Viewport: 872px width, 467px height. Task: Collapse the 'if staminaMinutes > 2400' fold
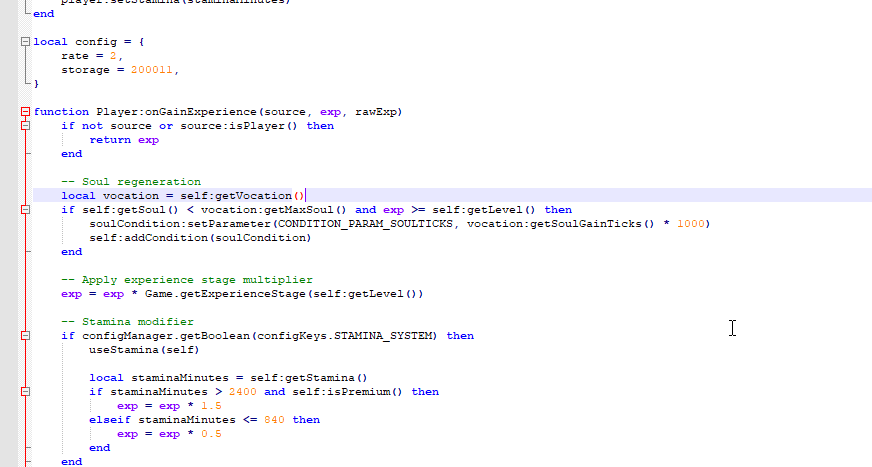point(25,392)
